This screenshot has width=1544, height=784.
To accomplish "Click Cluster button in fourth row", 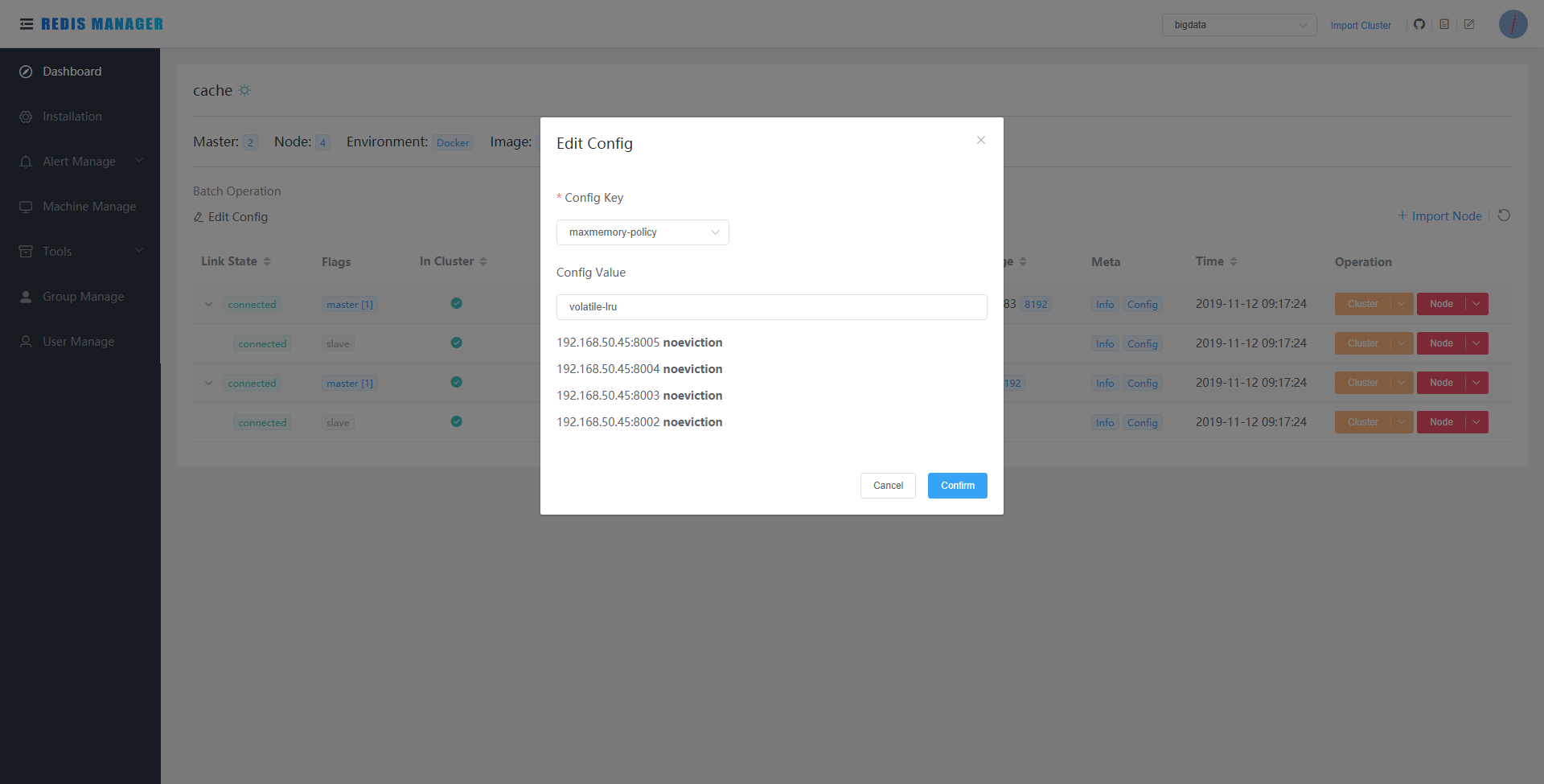I will [1363, 422].
